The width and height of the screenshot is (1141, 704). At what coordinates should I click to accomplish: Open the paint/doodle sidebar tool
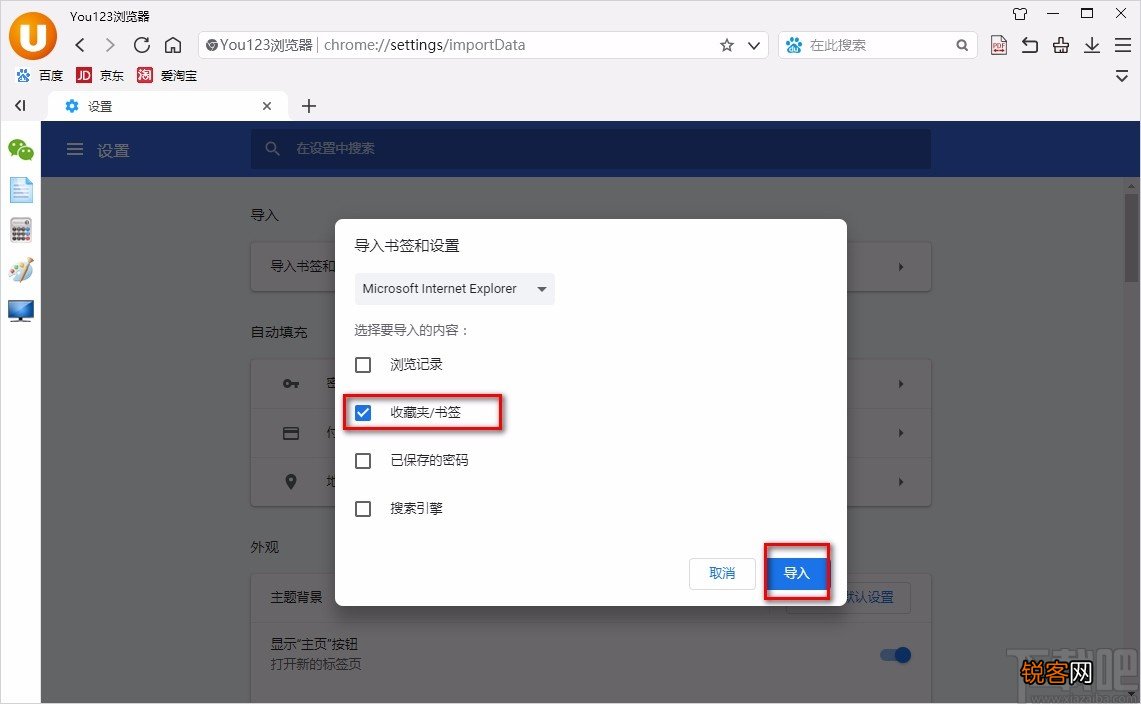[x=20, y=270]
